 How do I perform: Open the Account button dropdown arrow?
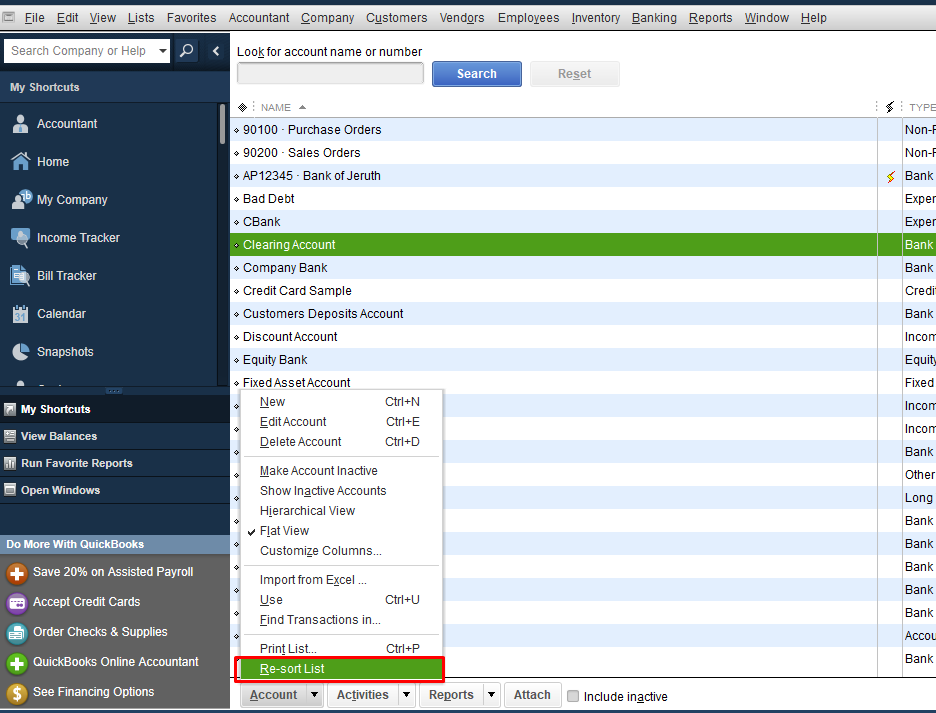[x=314, y=694]
